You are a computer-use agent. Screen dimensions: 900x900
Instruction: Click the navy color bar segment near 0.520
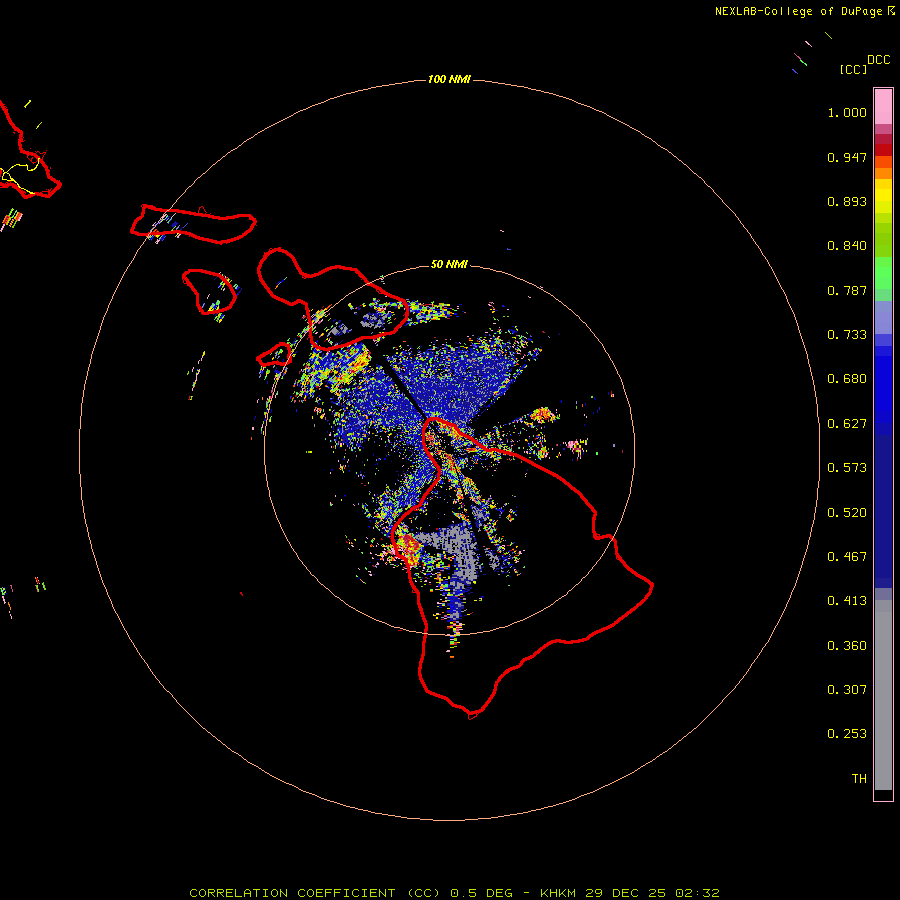pyautogui.click(x=883, y=505)
